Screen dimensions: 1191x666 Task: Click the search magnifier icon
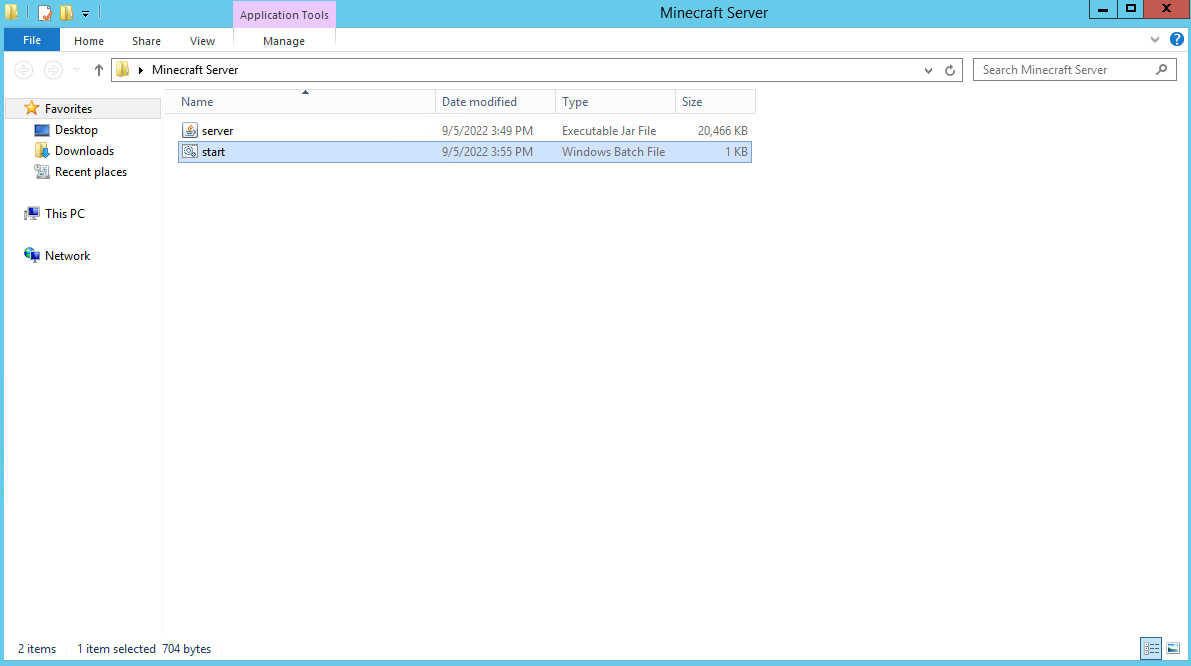1161,70
